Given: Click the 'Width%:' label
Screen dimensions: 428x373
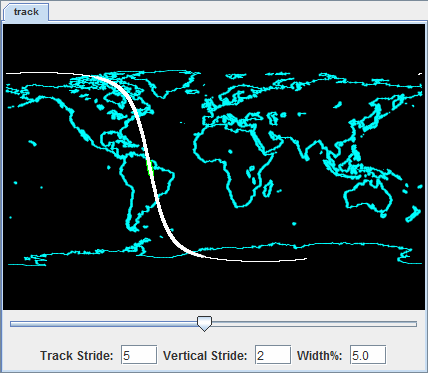Looking at the screenshot, I should [x=319, y=356].
